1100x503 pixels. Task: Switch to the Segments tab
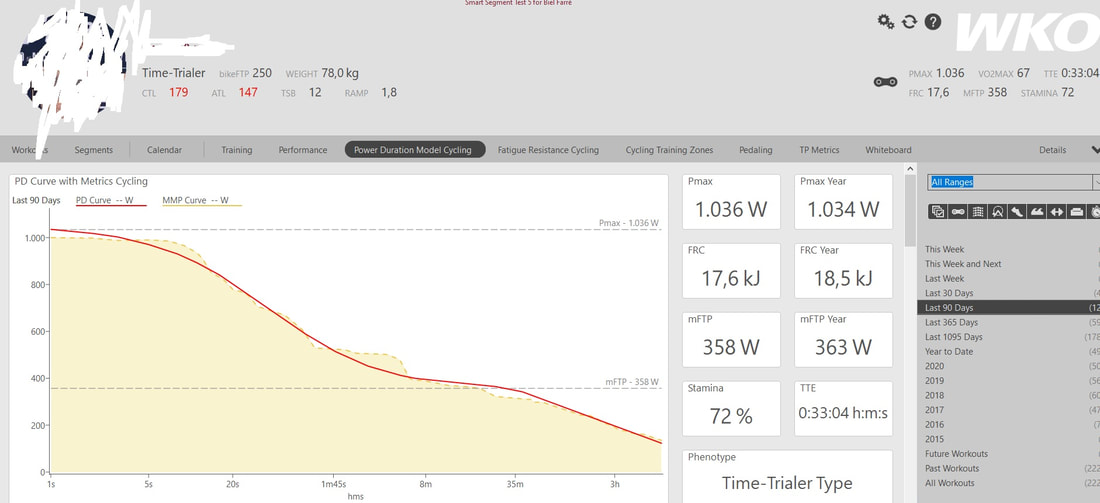[93, 149]
